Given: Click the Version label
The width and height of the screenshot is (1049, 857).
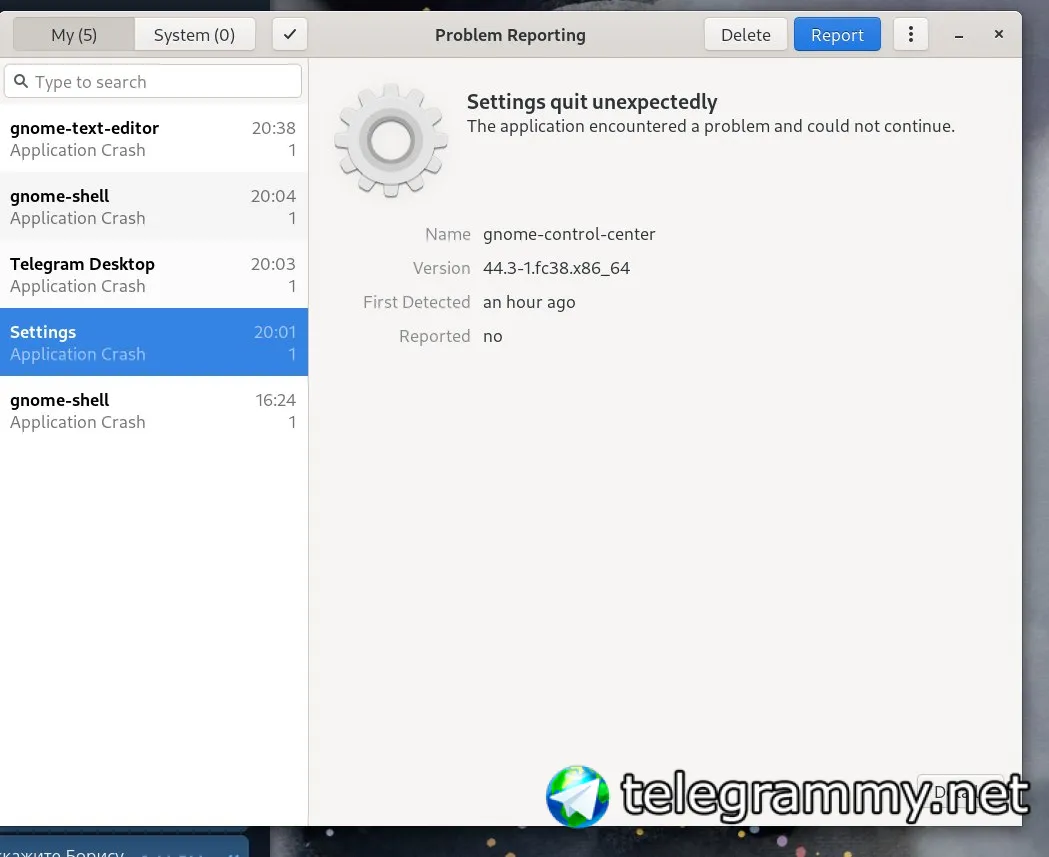Looking at the screenshot, I should [442, 268].
